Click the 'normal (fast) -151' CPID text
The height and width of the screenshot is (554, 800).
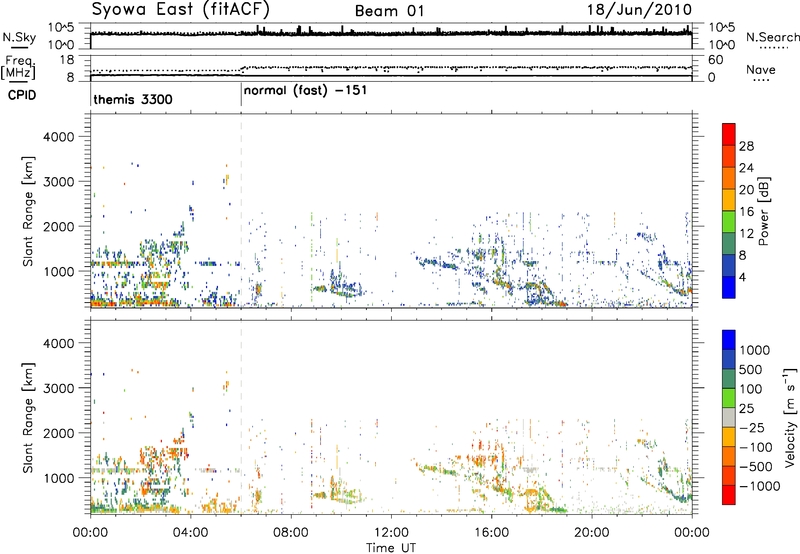pyautogui.click(x=305, y=91)
